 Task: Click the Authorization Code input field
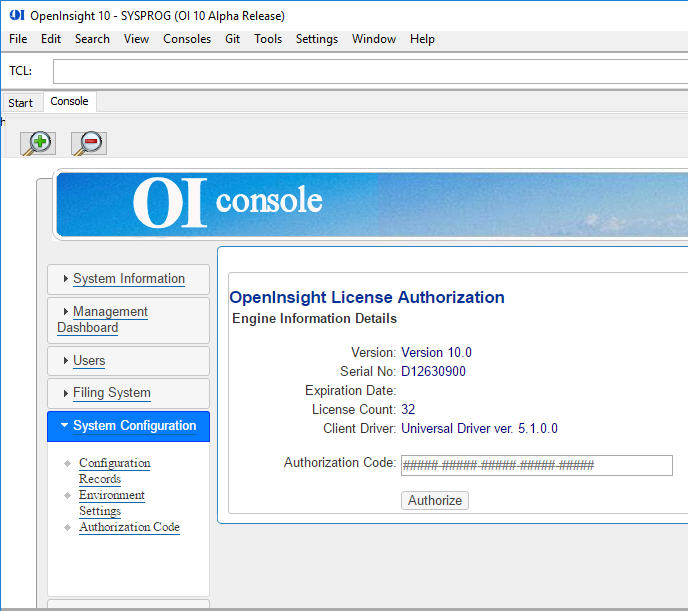[537, 465]
